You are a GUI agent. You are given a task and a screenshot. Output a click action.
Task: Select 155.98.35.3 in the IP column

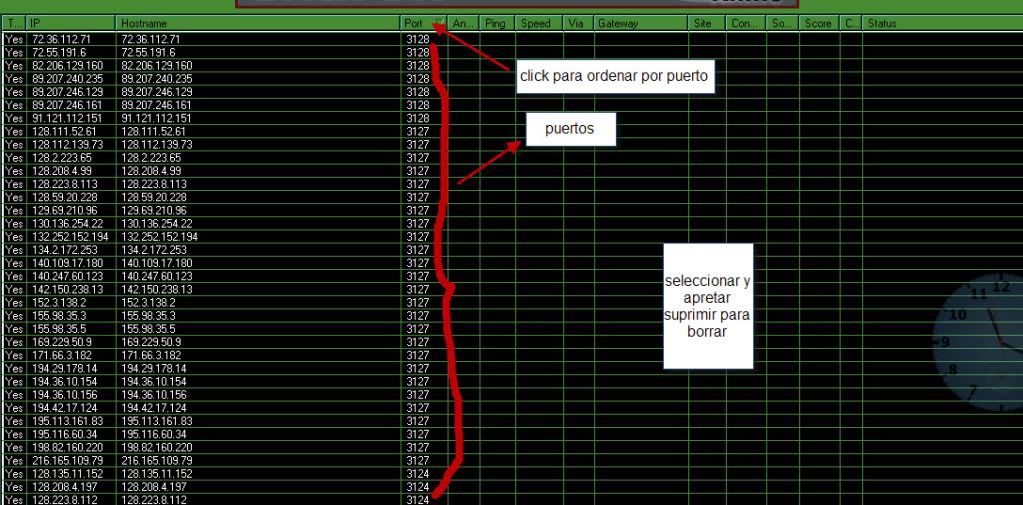[x=59, y=316]
